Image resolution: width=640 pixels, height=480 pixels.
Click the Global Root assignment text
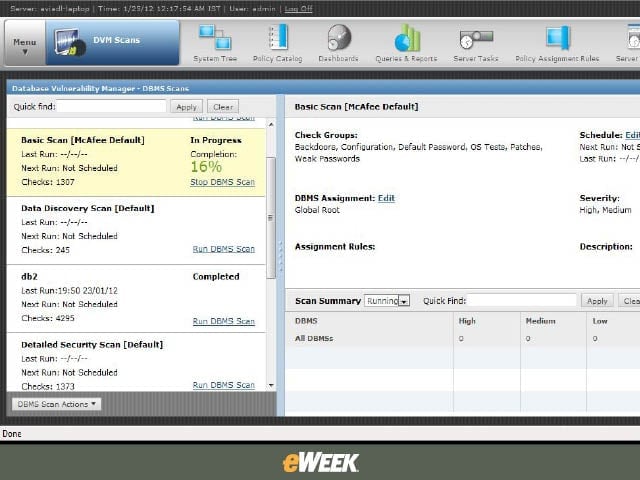pyautogui.click(x=317, y=210)
